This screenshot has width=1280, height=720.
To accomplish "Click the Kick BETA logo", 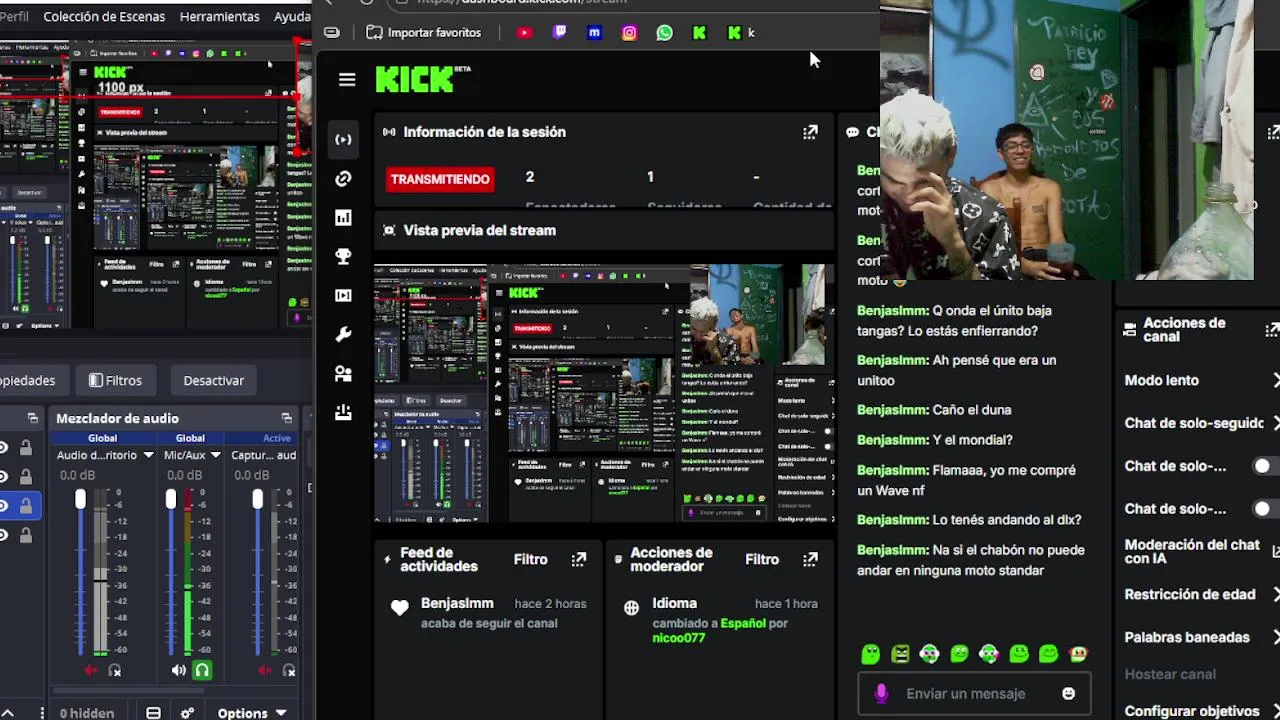I will tap(422, 79).
